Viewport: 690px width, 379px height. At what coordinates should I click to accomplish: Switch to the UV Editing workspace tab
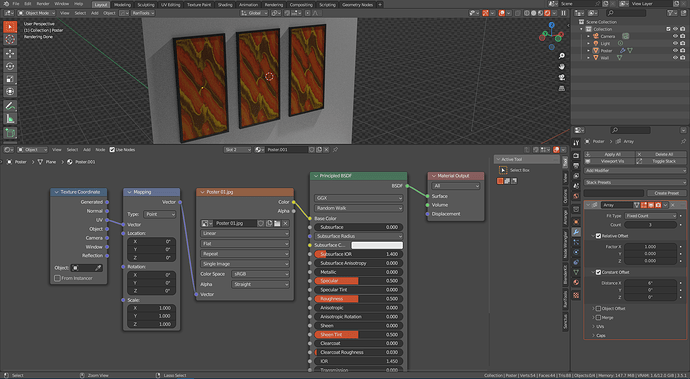click(x=170, y=4)
